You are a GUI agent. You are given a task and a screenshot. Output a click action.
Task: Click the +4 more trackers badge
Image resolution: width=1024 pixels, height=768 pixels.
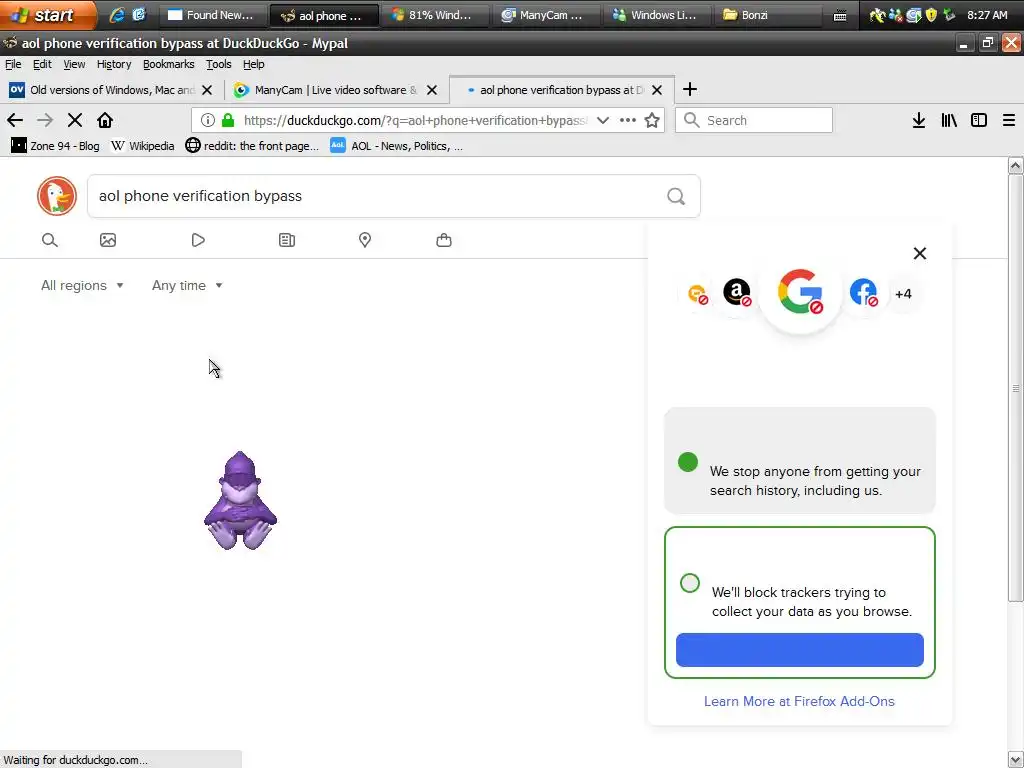coord(903,294)
